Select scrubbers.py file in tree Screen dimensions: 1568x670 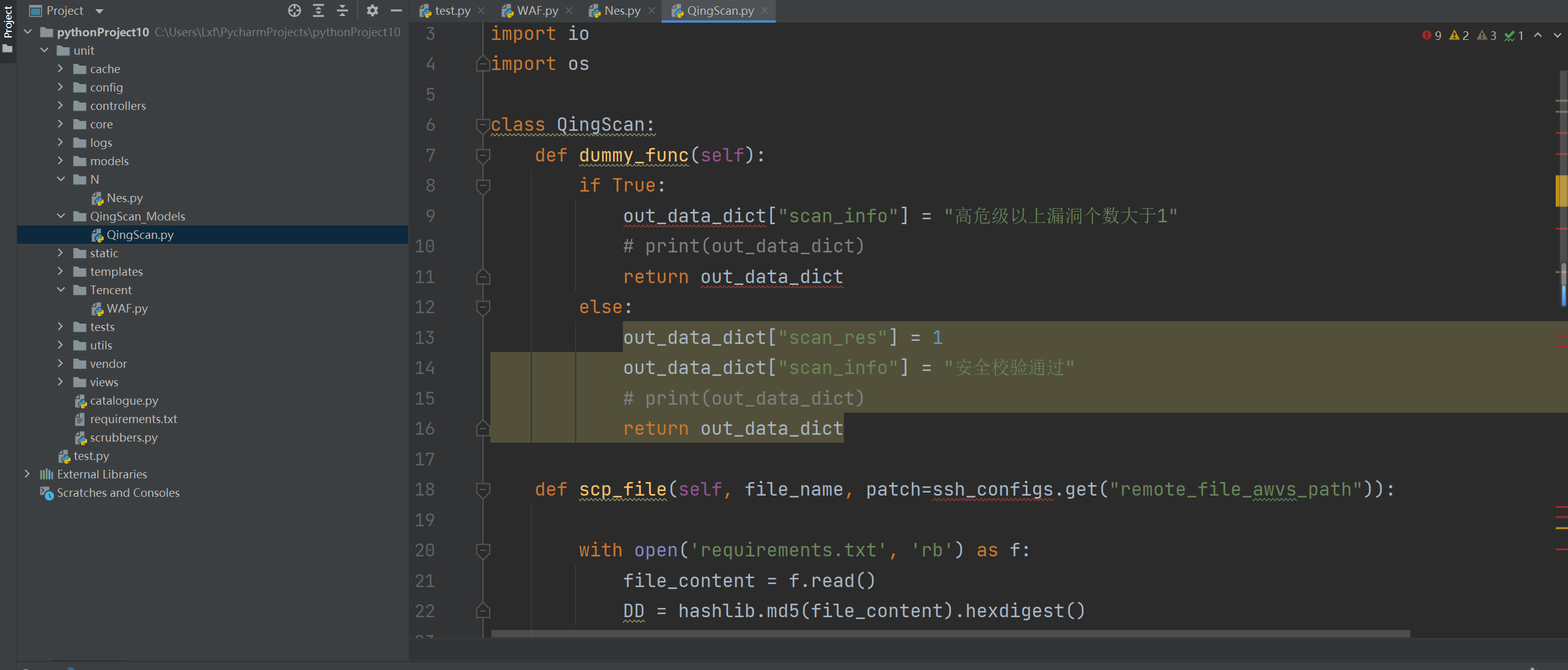coord(212,437)
